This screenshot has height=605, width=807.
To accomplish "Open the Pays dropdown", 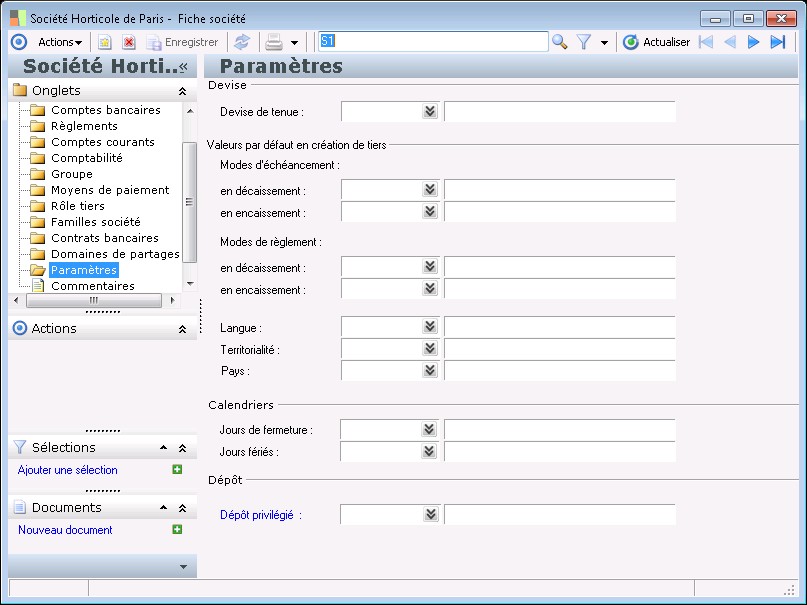I will click(x=430, y=370).
